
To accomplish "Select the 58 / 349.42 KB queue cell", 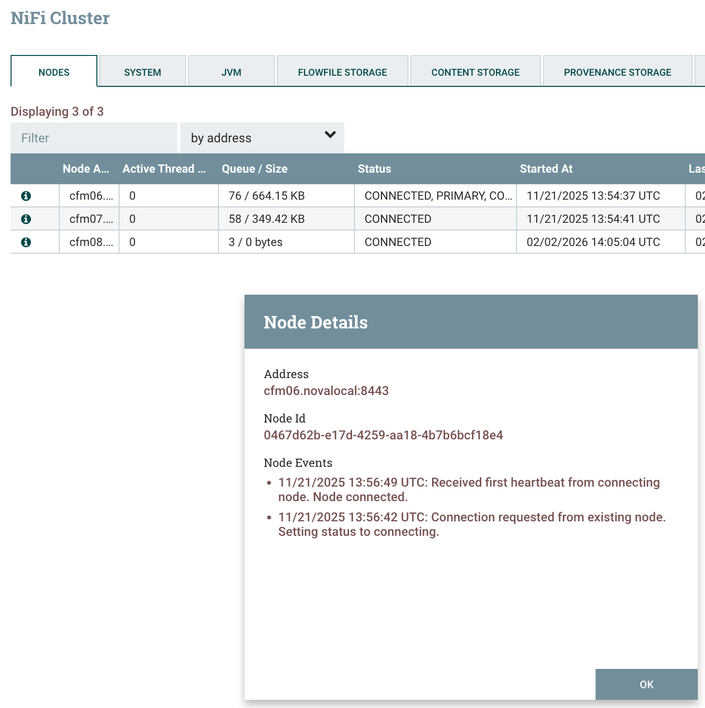I will coord(286,219).
